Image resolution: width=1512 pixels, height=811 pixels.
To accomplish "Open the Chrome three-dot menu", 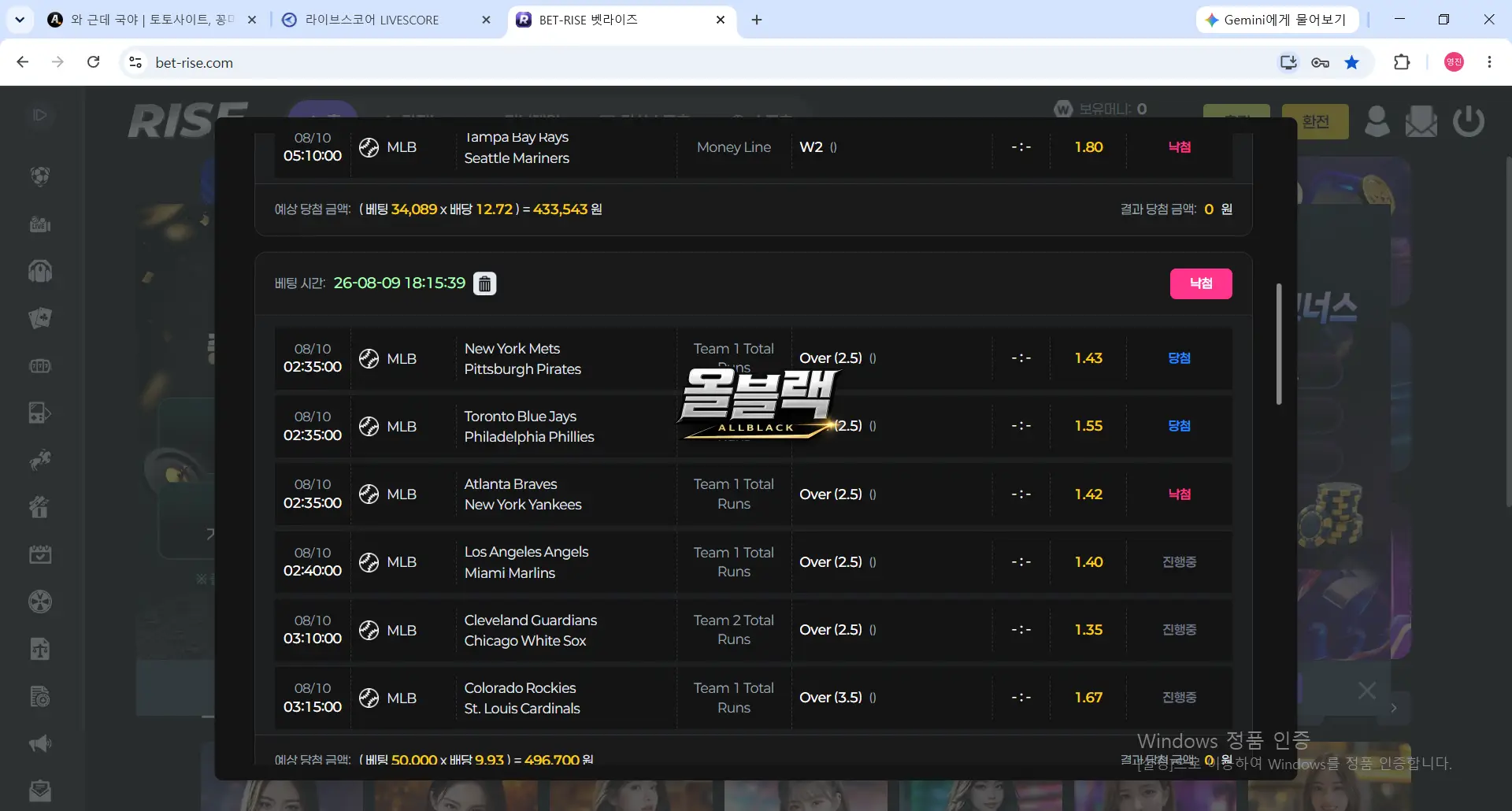I will 1489,62.
